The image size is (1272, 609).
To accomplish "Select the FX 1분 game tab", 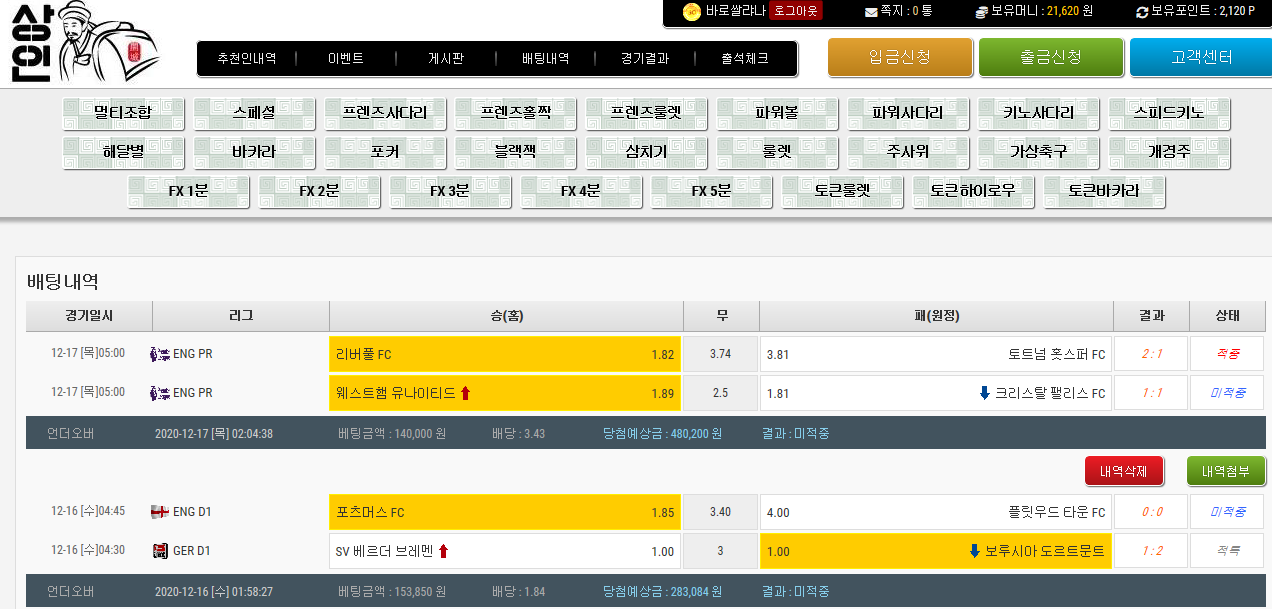I will coord(189,191).
